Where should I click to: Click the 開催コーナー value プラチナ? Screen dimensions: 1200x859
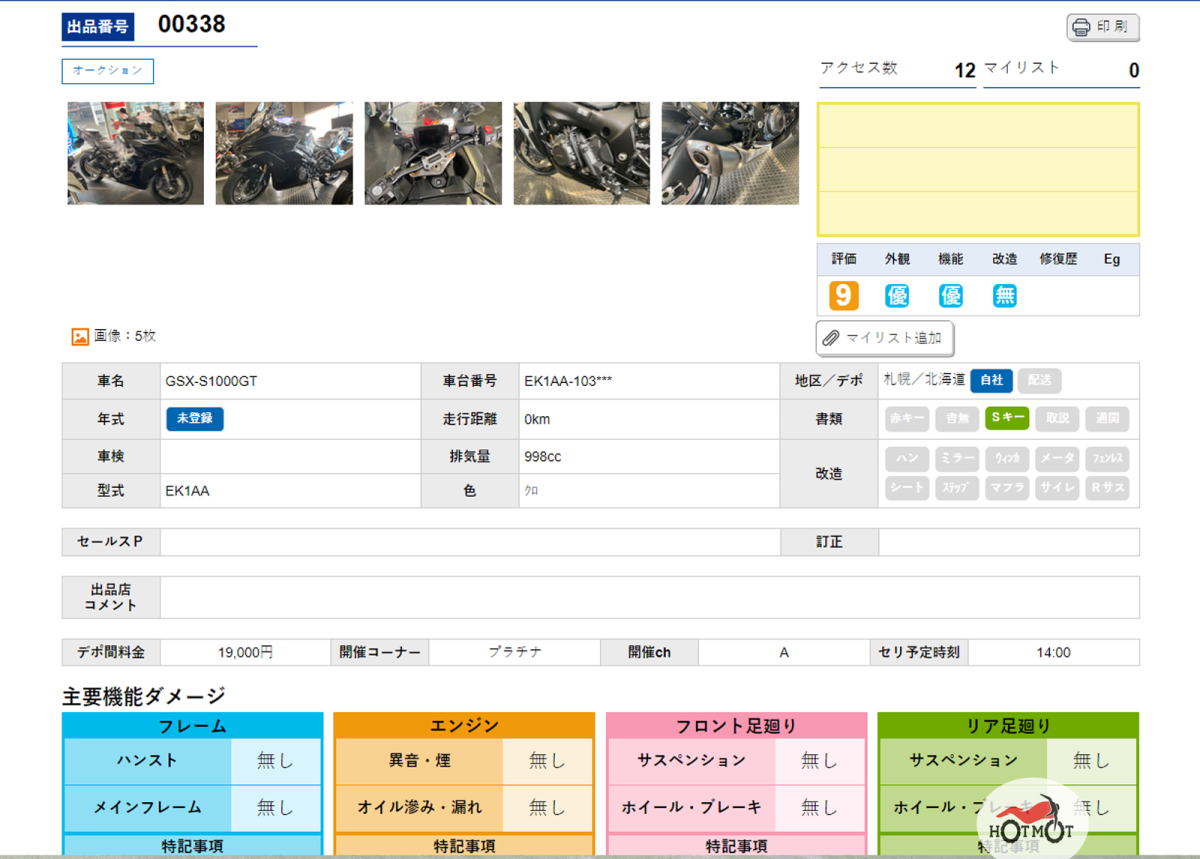[x=515, y=652]
